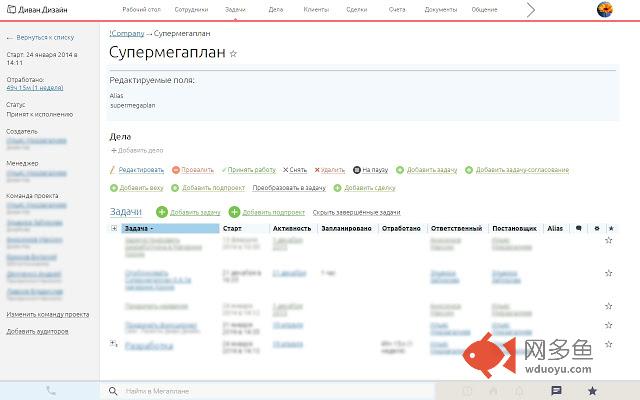The height and width of the screenshot is (400, 640).
Task: Click the green plus before Добавить сделку
Action: point(338,188)
